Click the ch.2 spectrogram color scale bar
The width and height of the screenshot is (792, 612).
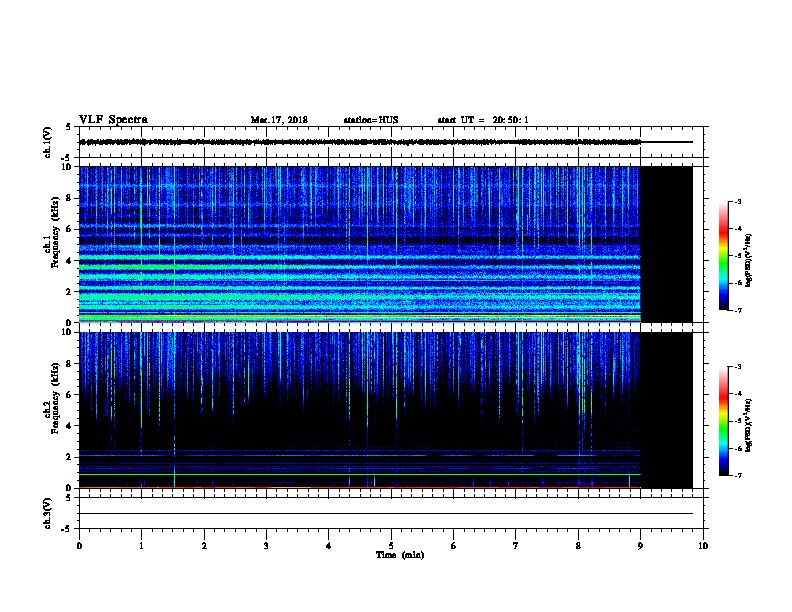(724, 421)
